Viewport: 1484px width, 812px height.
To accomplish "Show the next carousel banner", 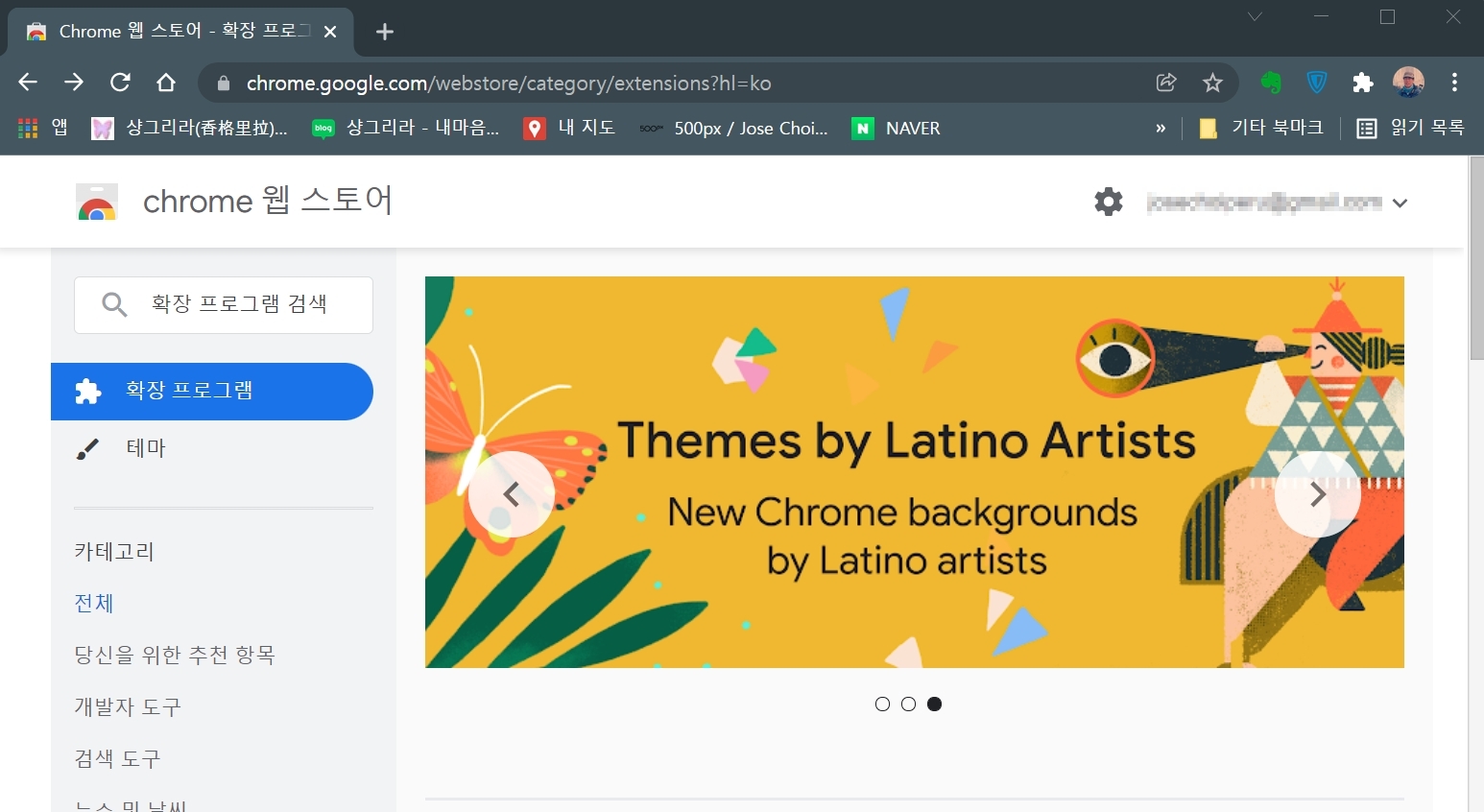I will pos(1317,494).
